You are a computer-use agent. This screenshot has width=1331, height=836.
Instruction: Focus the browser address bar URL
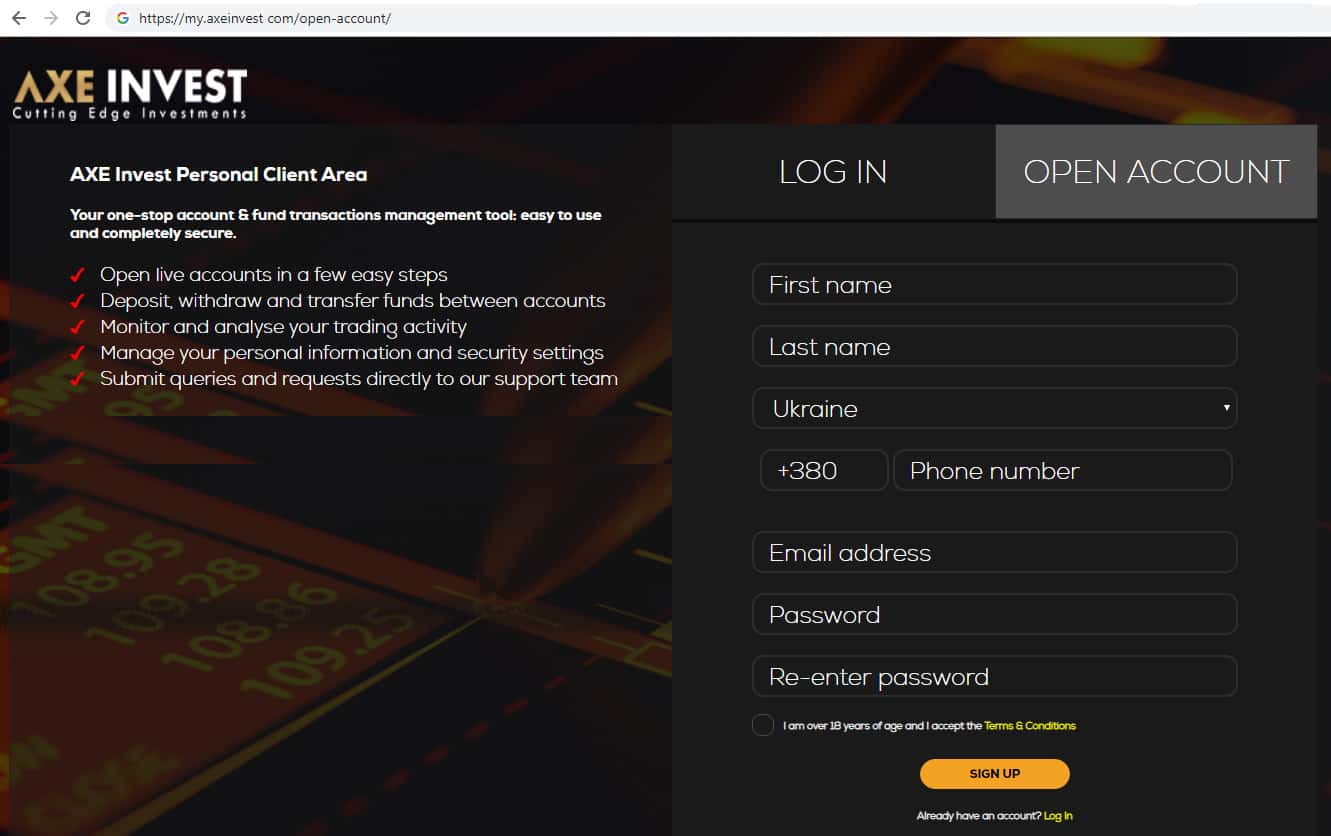(265, 18)
